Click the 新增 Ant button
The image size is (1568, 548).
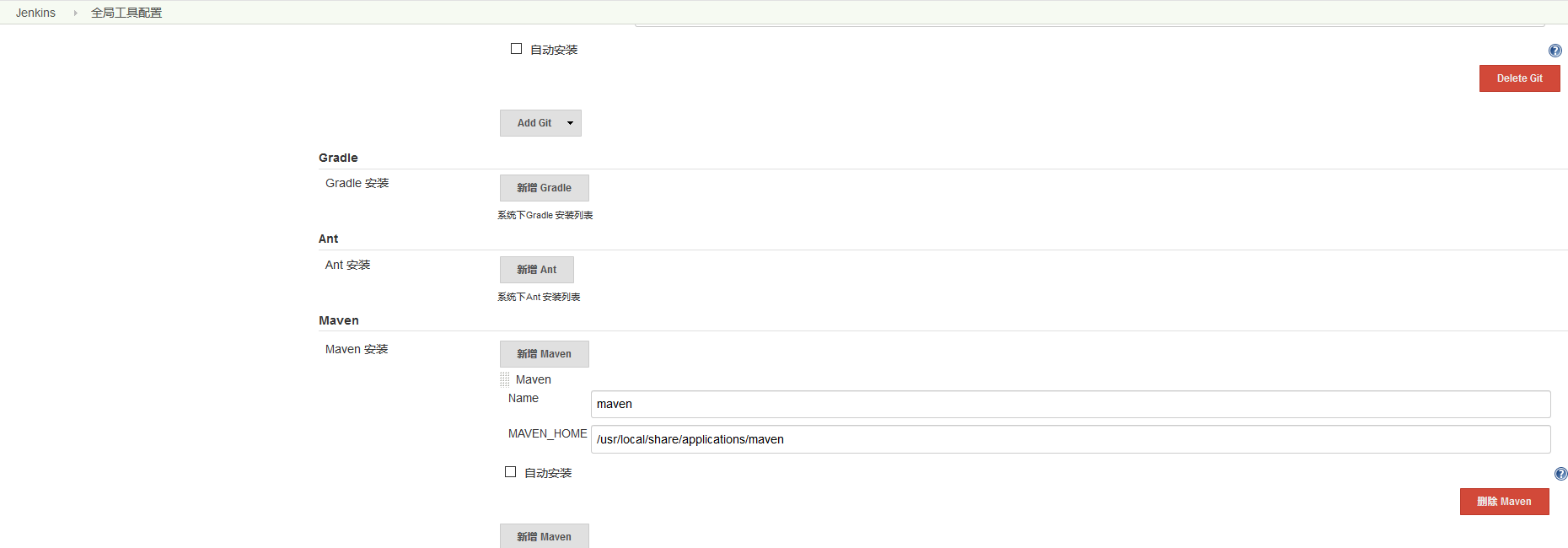coord(536,270)
